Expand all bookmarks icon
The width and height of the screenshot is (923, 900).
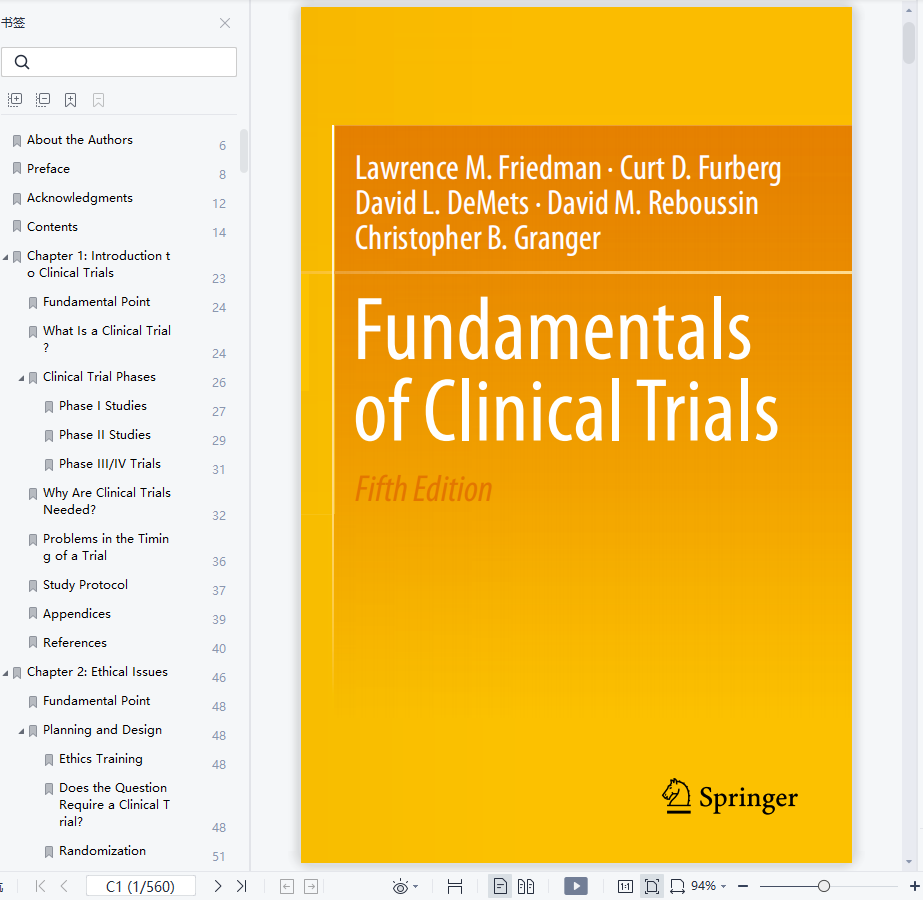coord(15,99)
